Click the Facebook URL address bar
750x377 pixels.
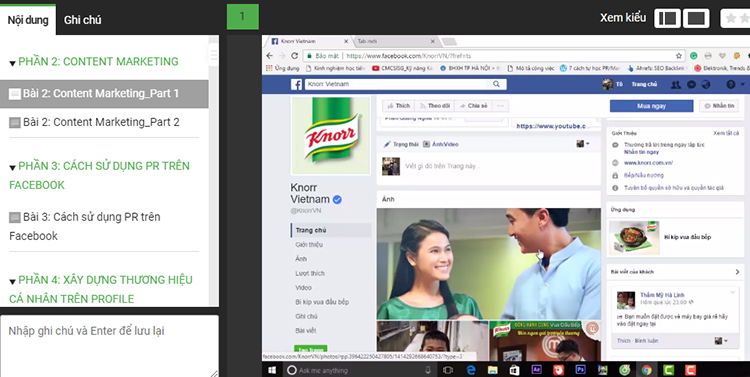coord(494,56)
